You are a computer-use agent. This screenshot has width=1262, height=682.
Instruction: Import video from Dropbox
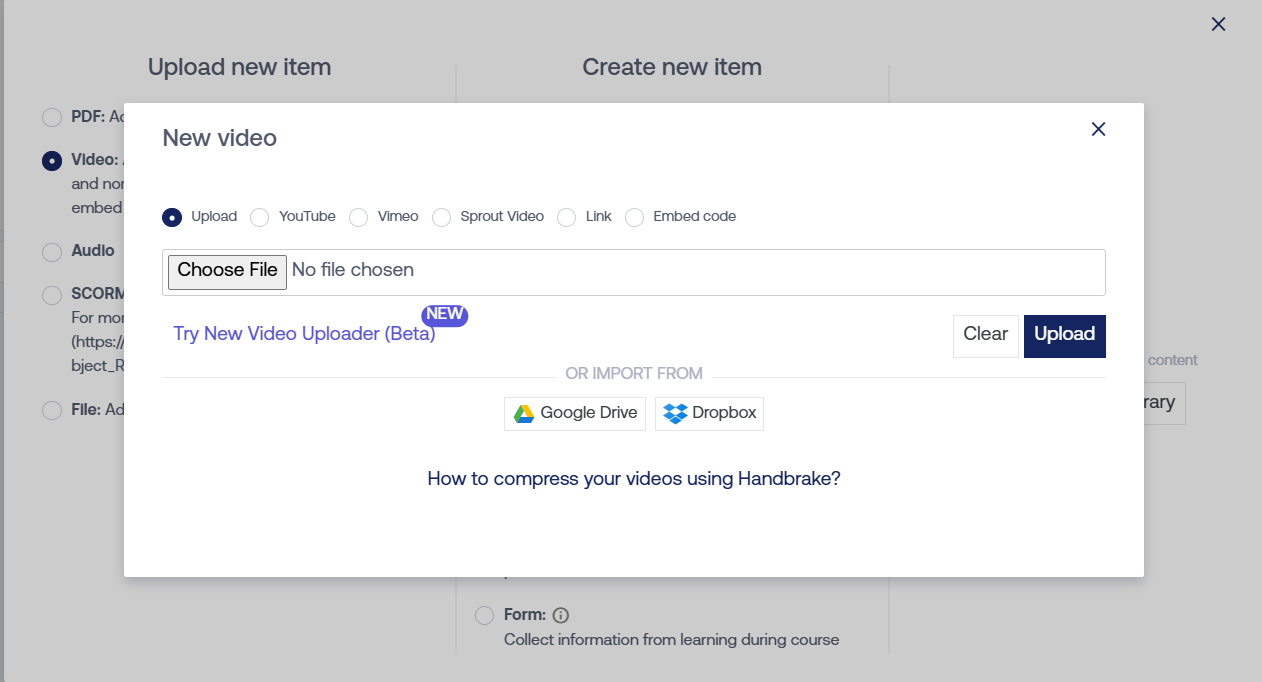click(x=709, y=413)
